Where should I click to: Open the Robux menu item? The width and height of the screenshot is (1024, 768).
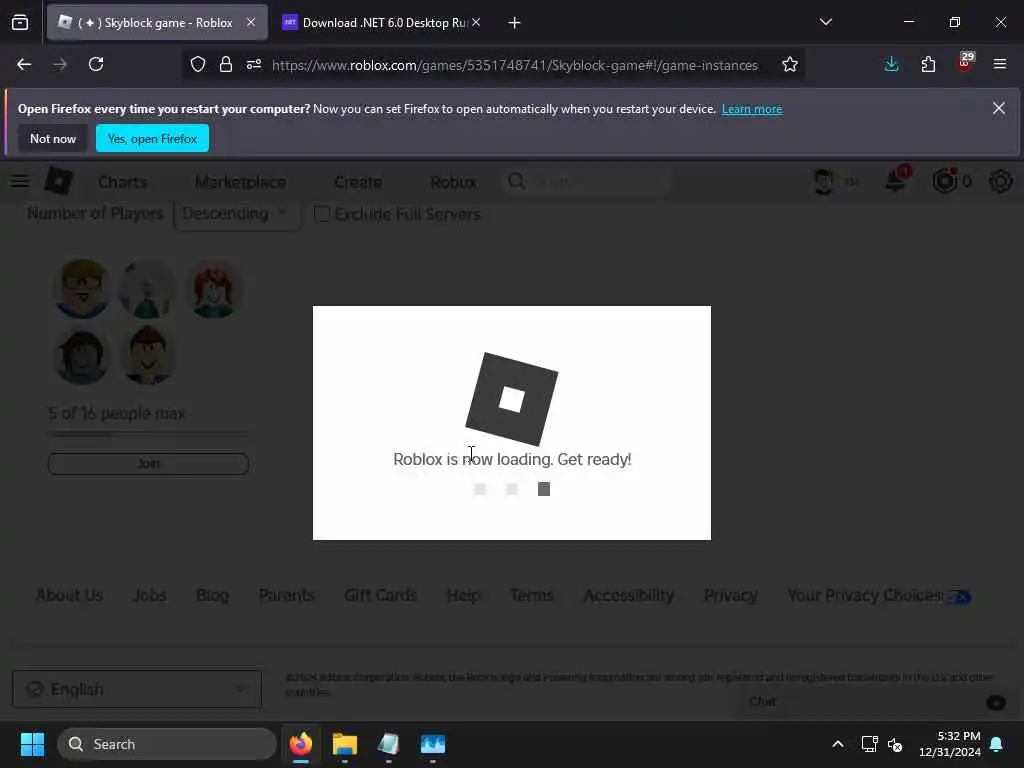453,182
